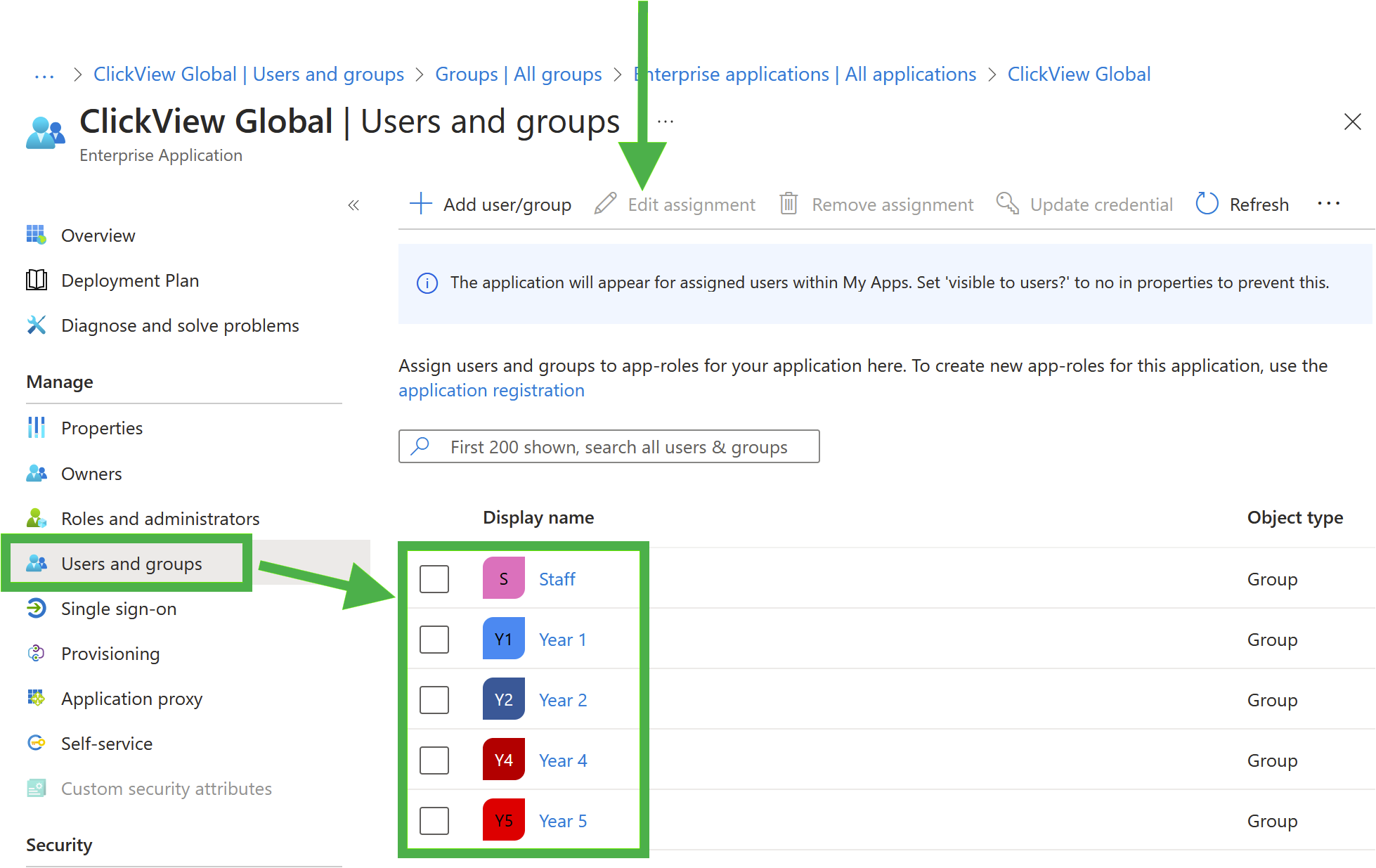Close the Users and groups blade
1376x868 pixels.
tap(1352, 122)
